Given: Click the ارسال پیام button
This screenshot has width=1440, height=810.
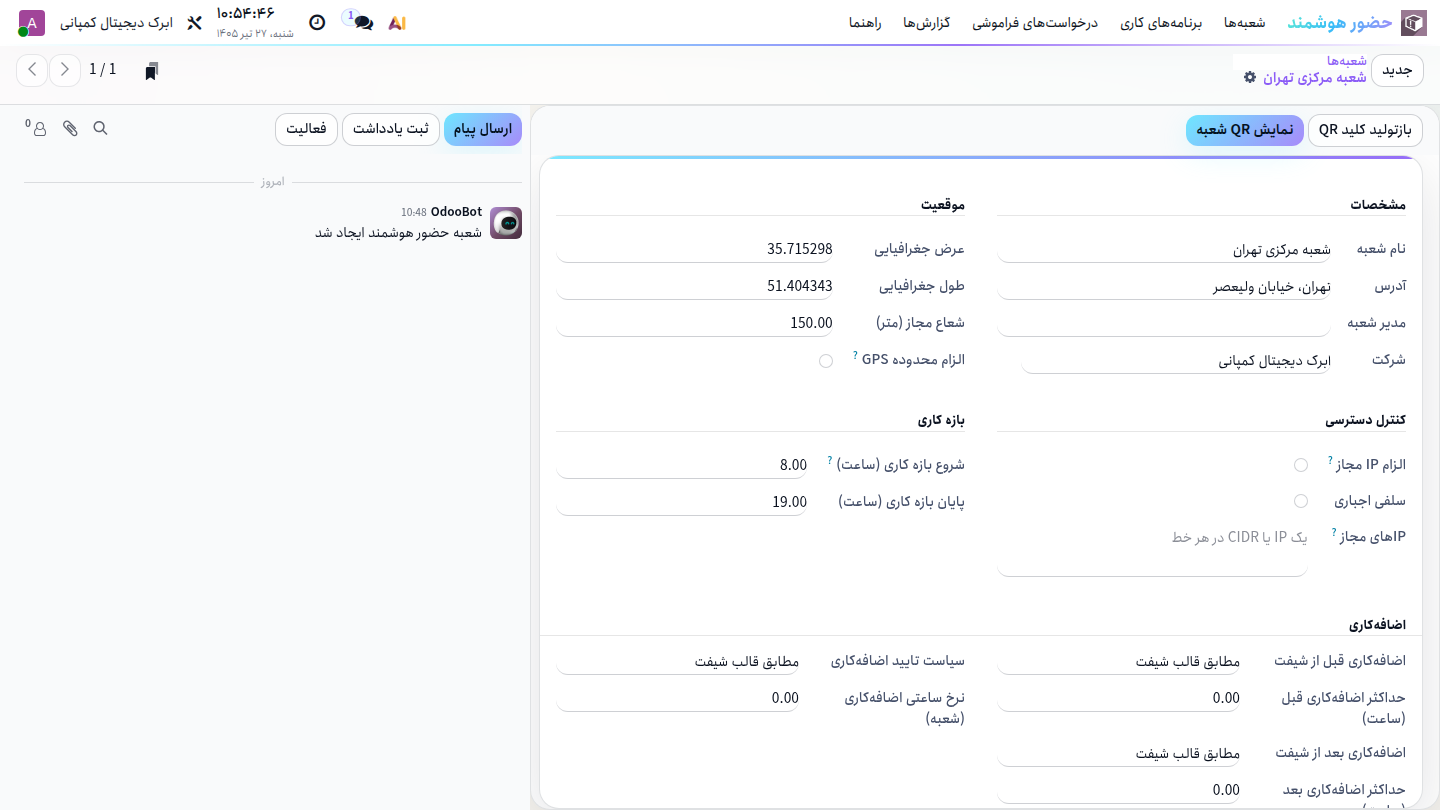Looking at the screenshot, I should tap(483, 129).
